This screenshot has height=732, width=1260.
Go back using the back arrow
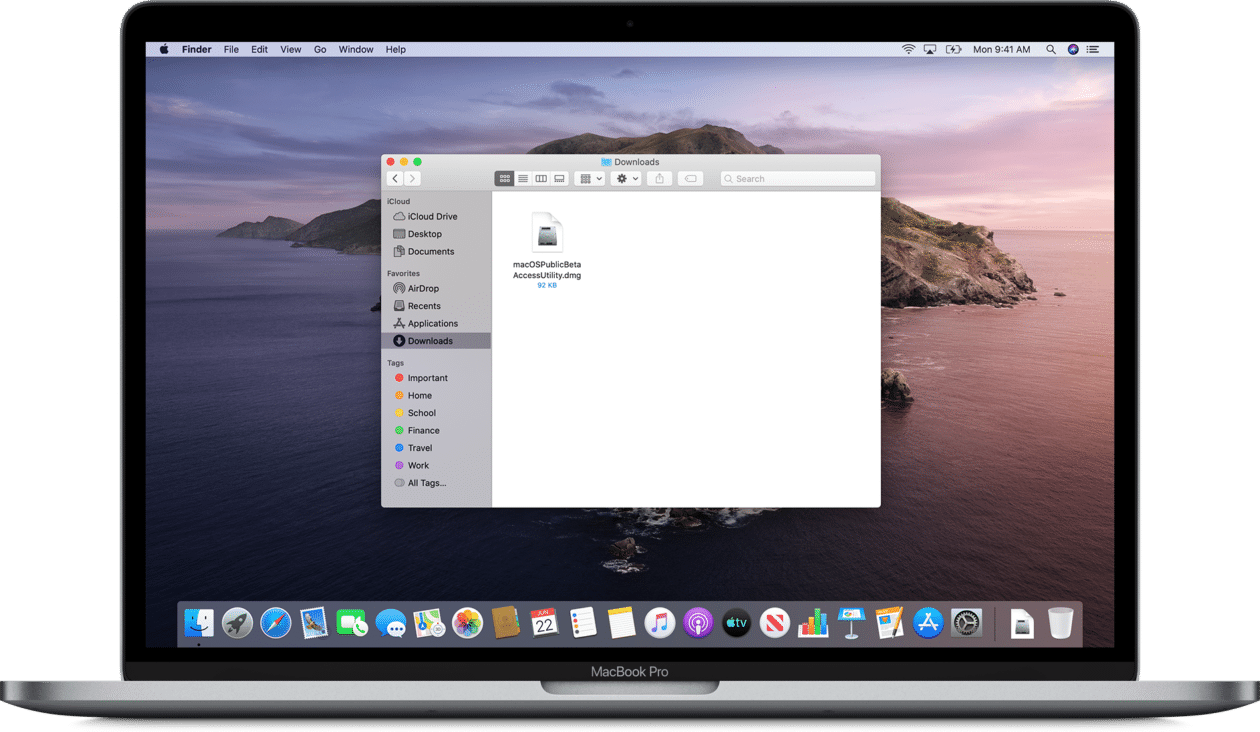point(395,178)
